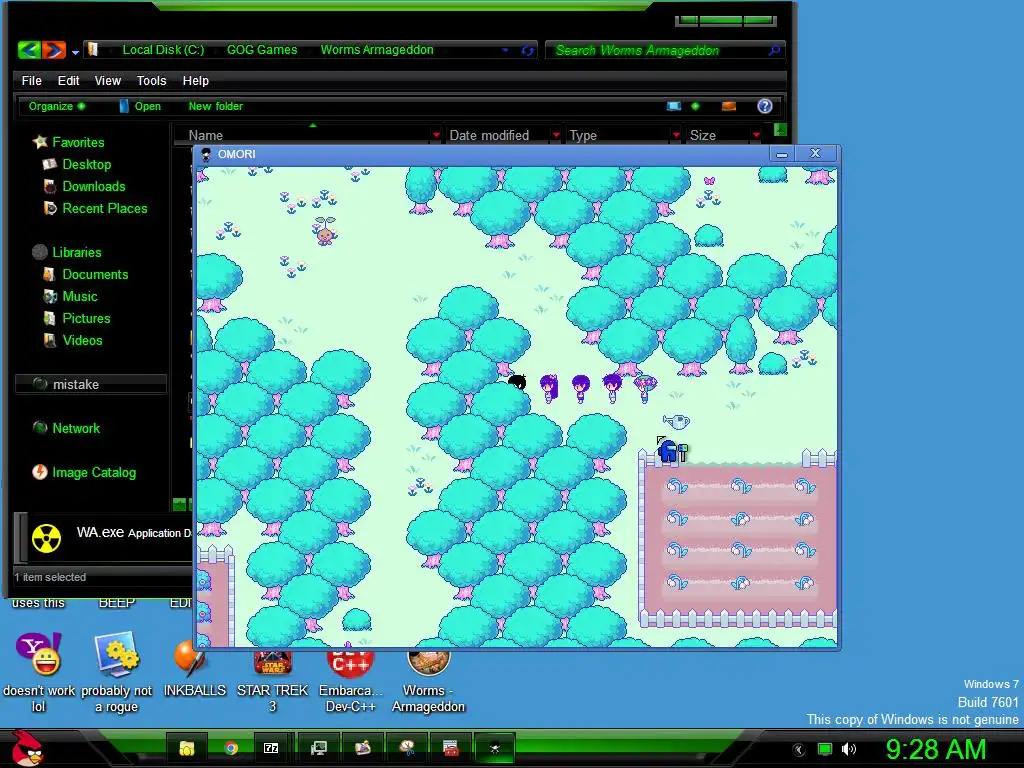Viewport: 1024px width, 768px height.
Task: Open Name column filter dropdown arrow
Action: tap(436, 135)
